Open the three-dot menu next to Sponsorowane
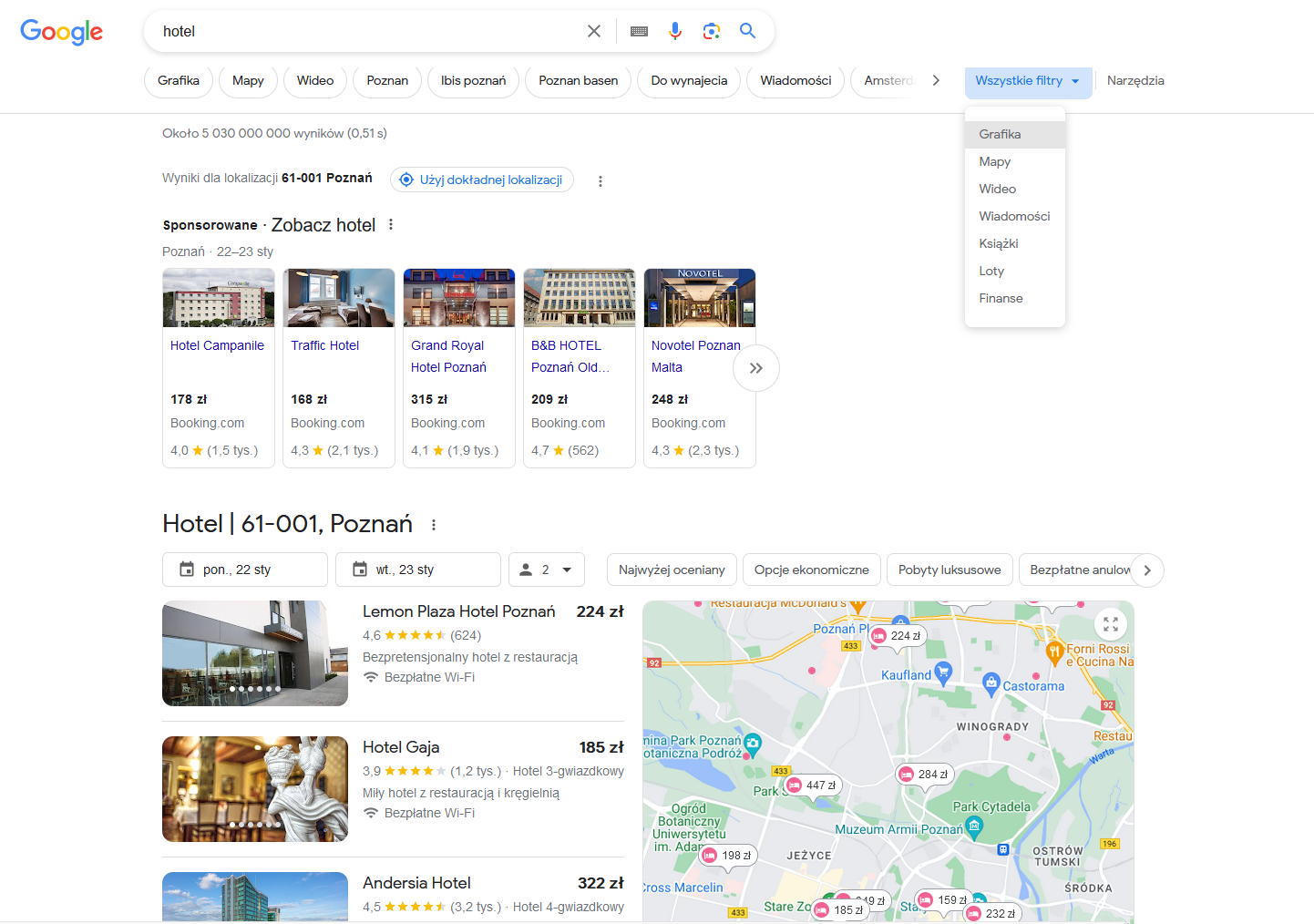Viewport: 1314px width, 924px height. click(x=390, y=224)
